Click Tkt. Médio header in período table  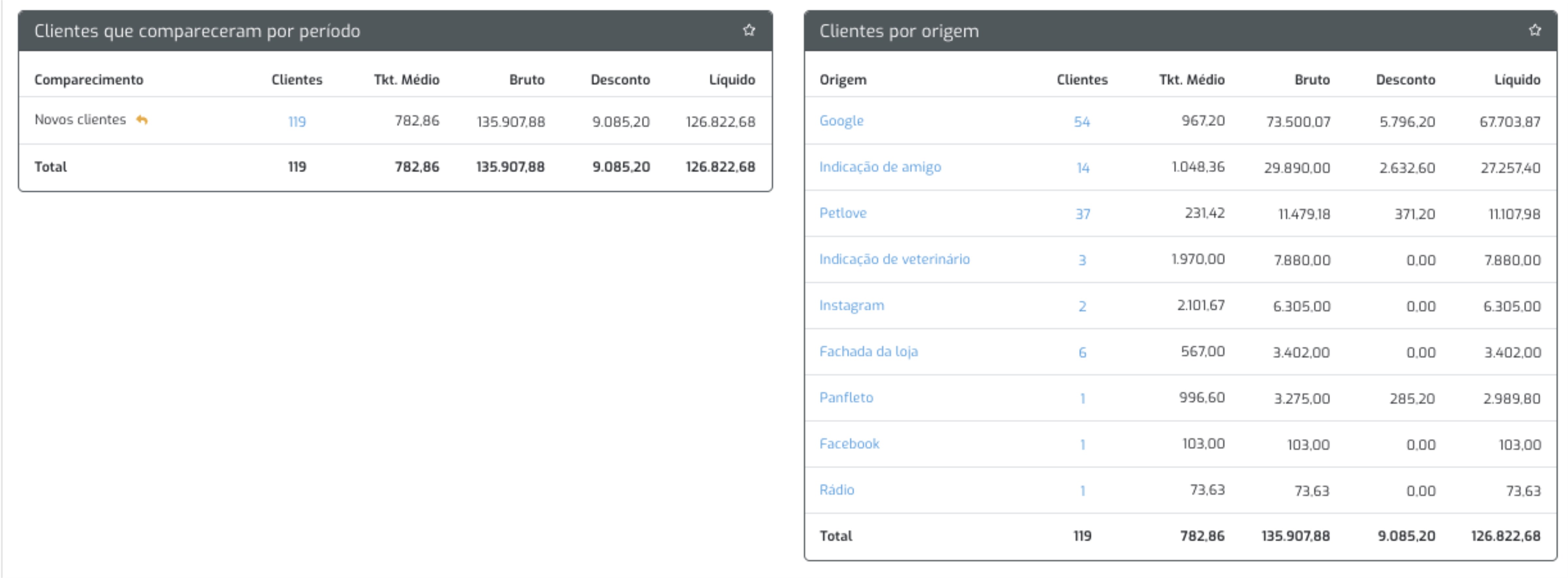click(x=407, y=80)
